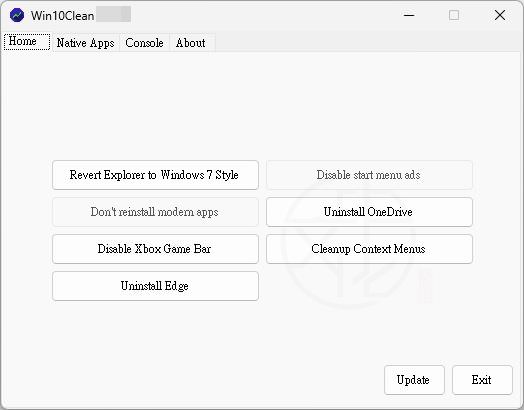Click Revert Explorer to Windows 7 Style

click(155, 175)
